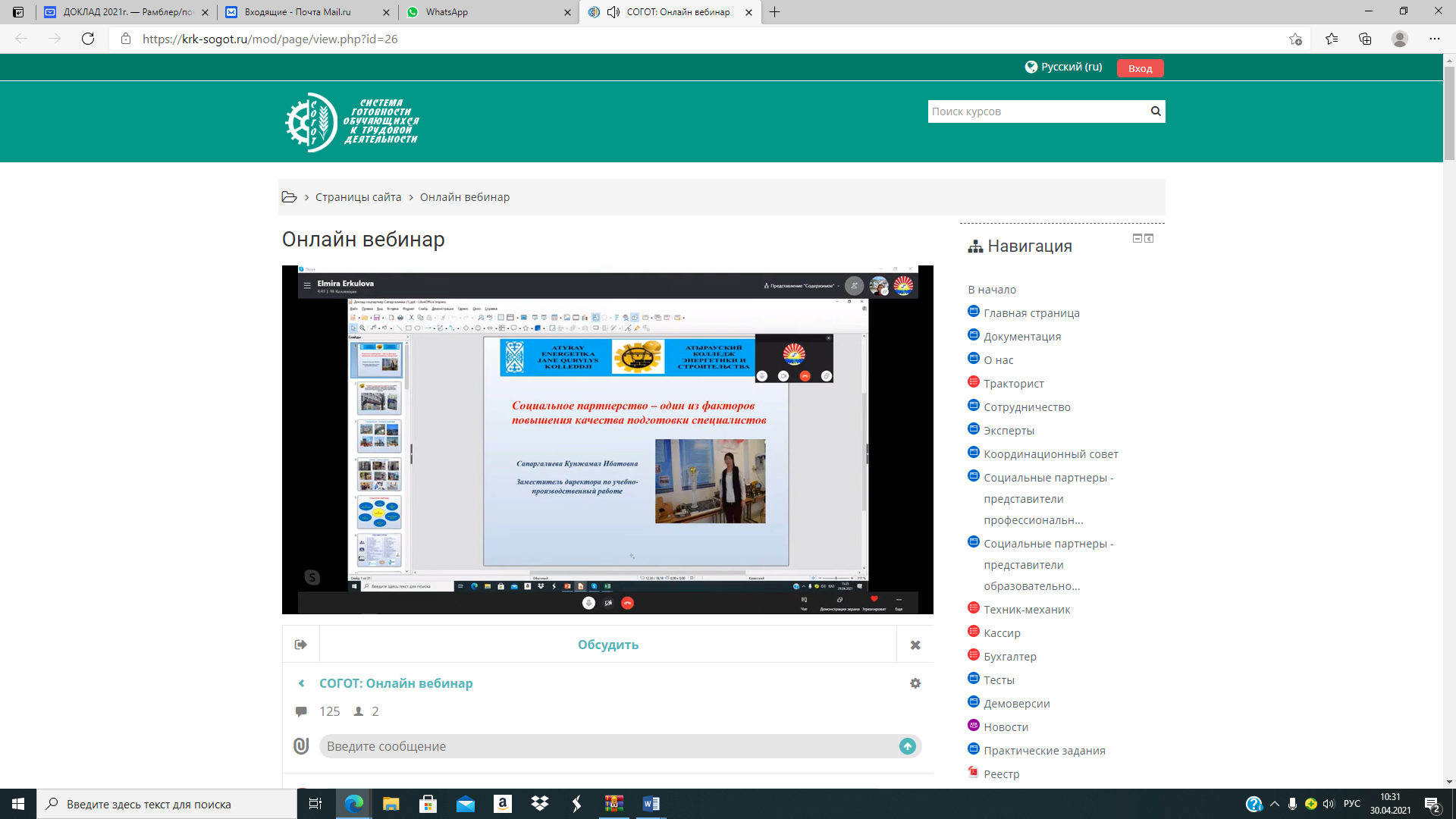Open the Тракторист navigation item
Viewport: 1456px width, 819px height.
point(1013,384)
